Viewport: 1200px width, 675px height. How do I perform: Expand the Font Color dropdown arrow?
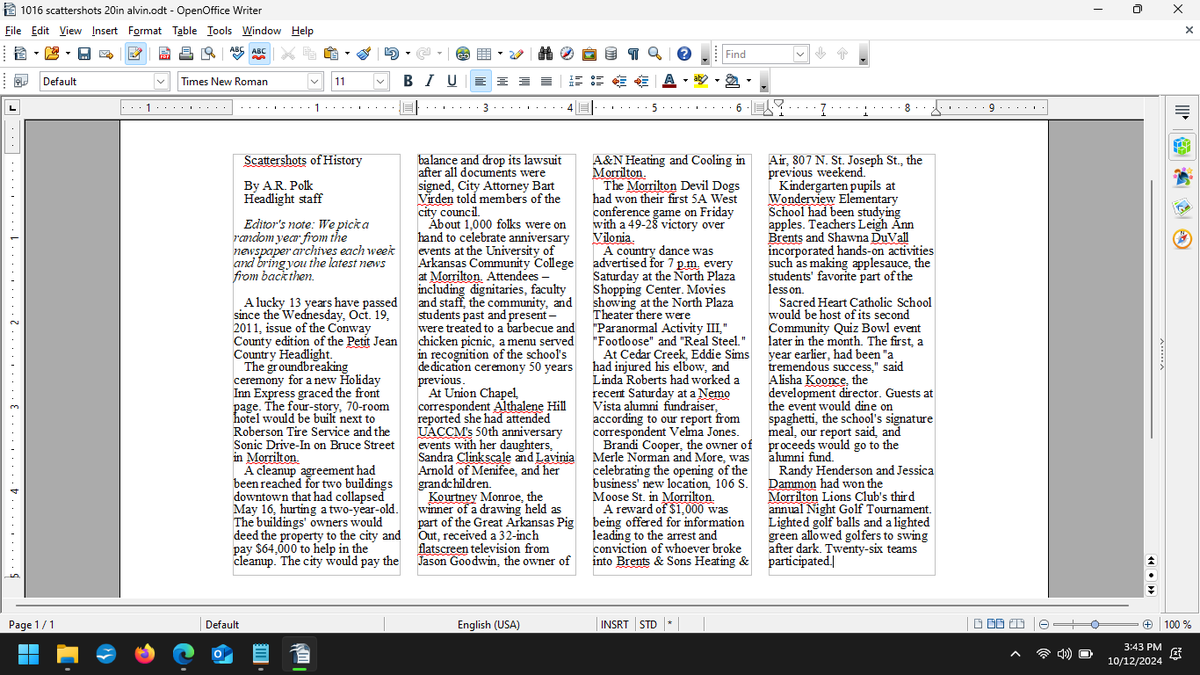[x=684, y=81]
